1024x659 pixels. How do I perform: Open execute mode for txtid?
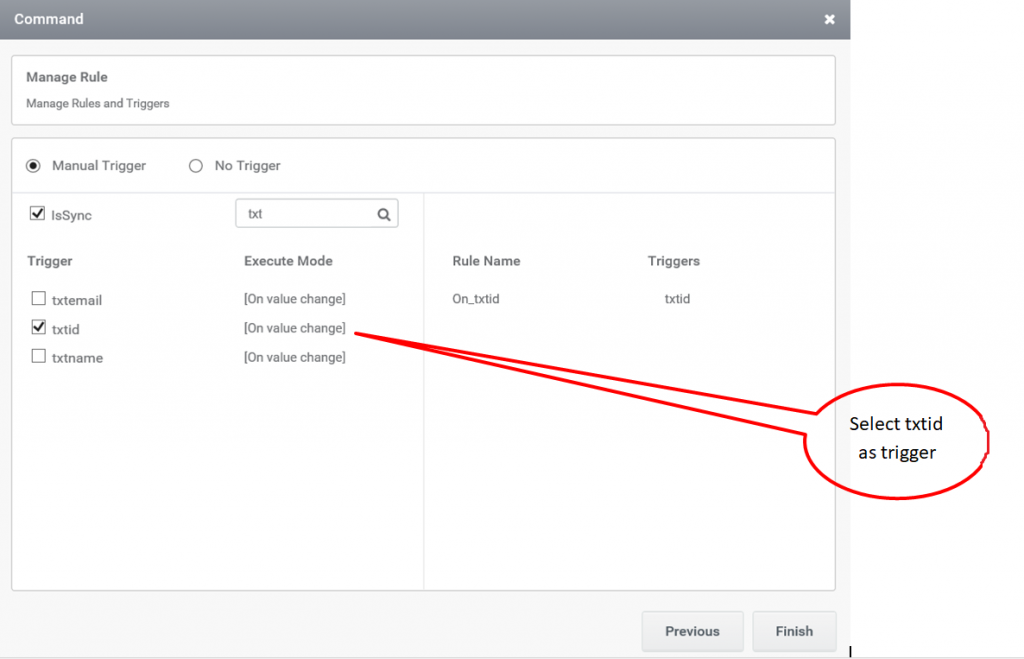click(x=295, y=328)
